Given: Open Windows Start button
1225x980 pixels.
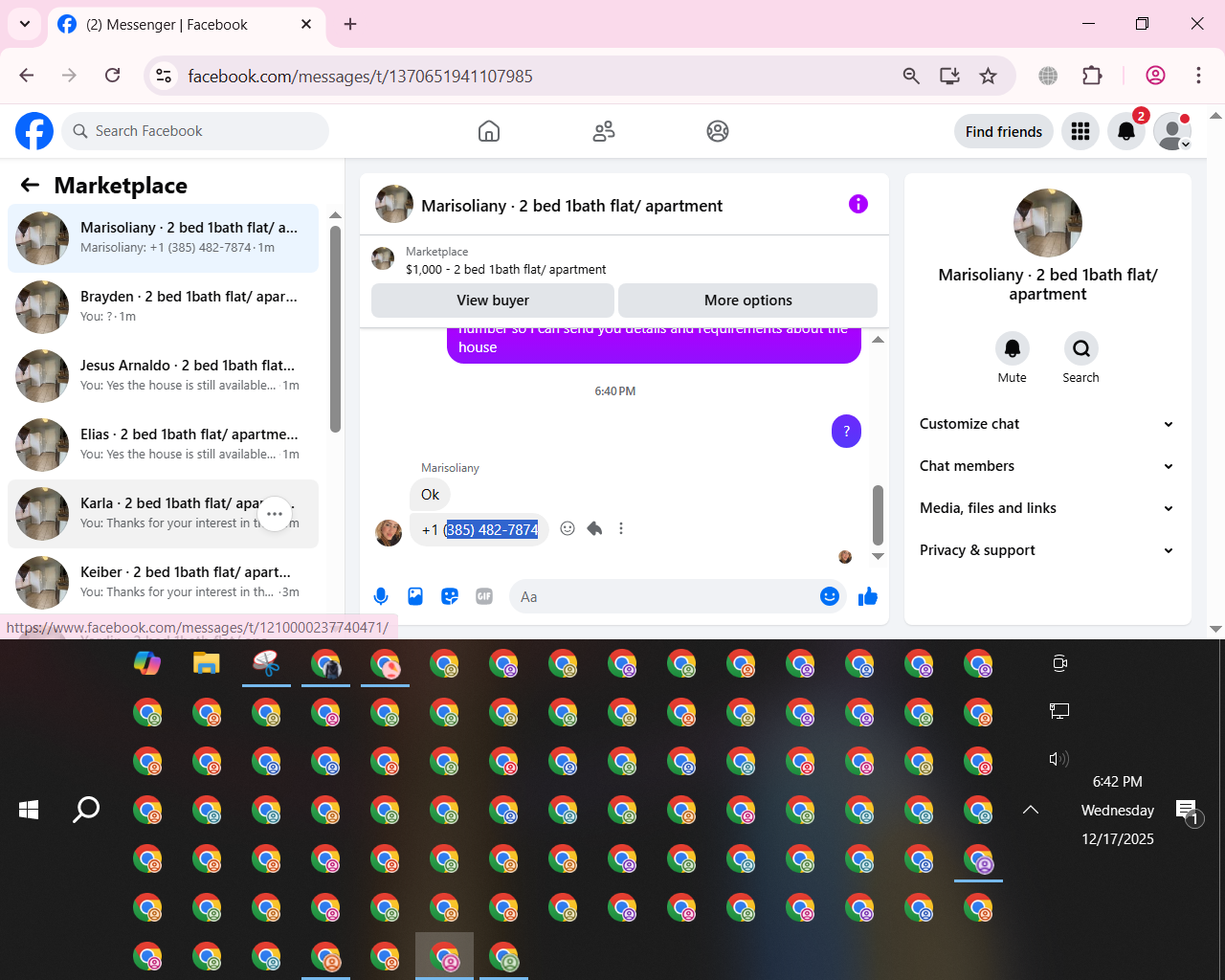Looking at the screenshot, I should 29,810.
